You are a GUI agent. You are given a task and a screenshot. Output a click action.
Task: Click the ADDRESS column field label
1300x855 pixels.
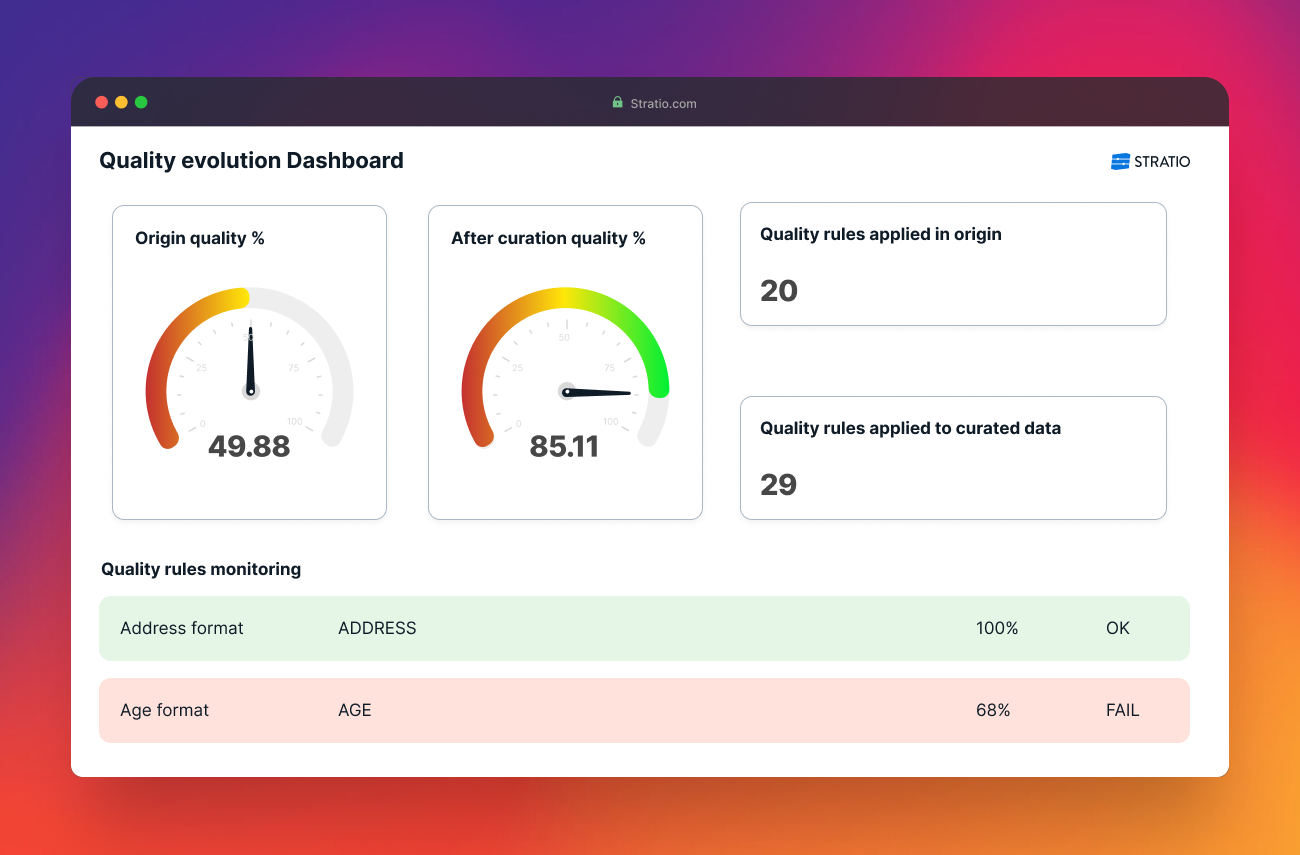point(377,628)
